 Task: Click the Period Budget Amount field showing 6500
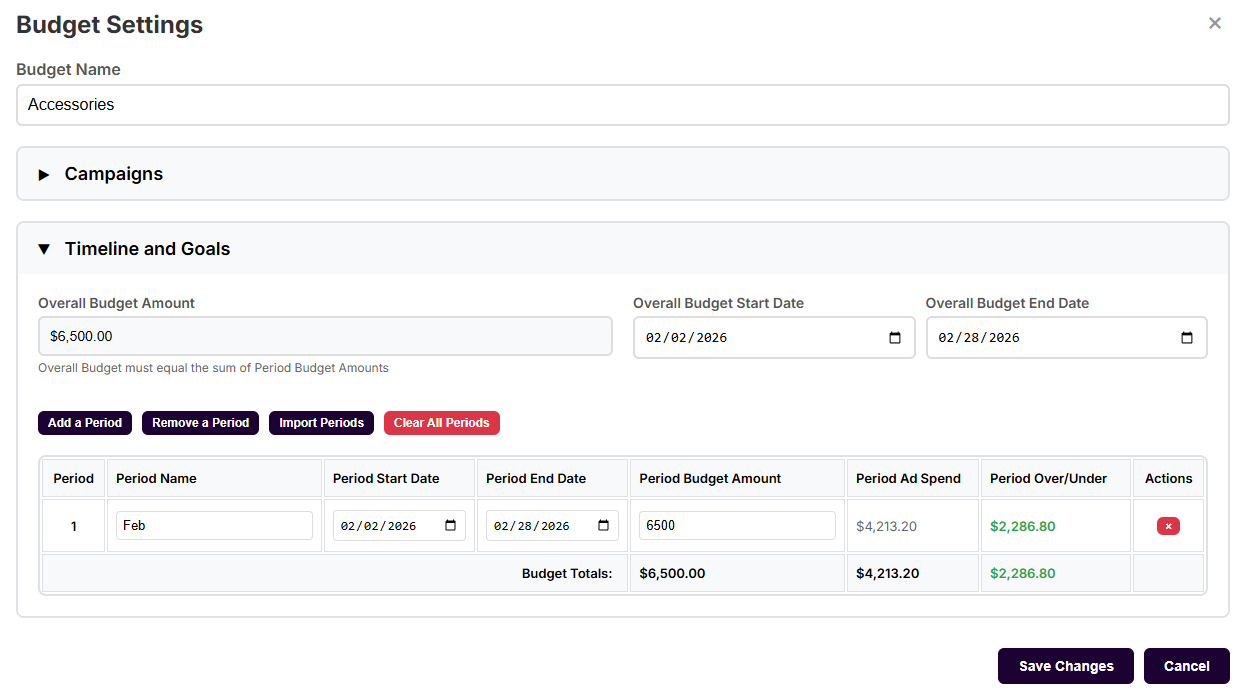pos(737,524)
